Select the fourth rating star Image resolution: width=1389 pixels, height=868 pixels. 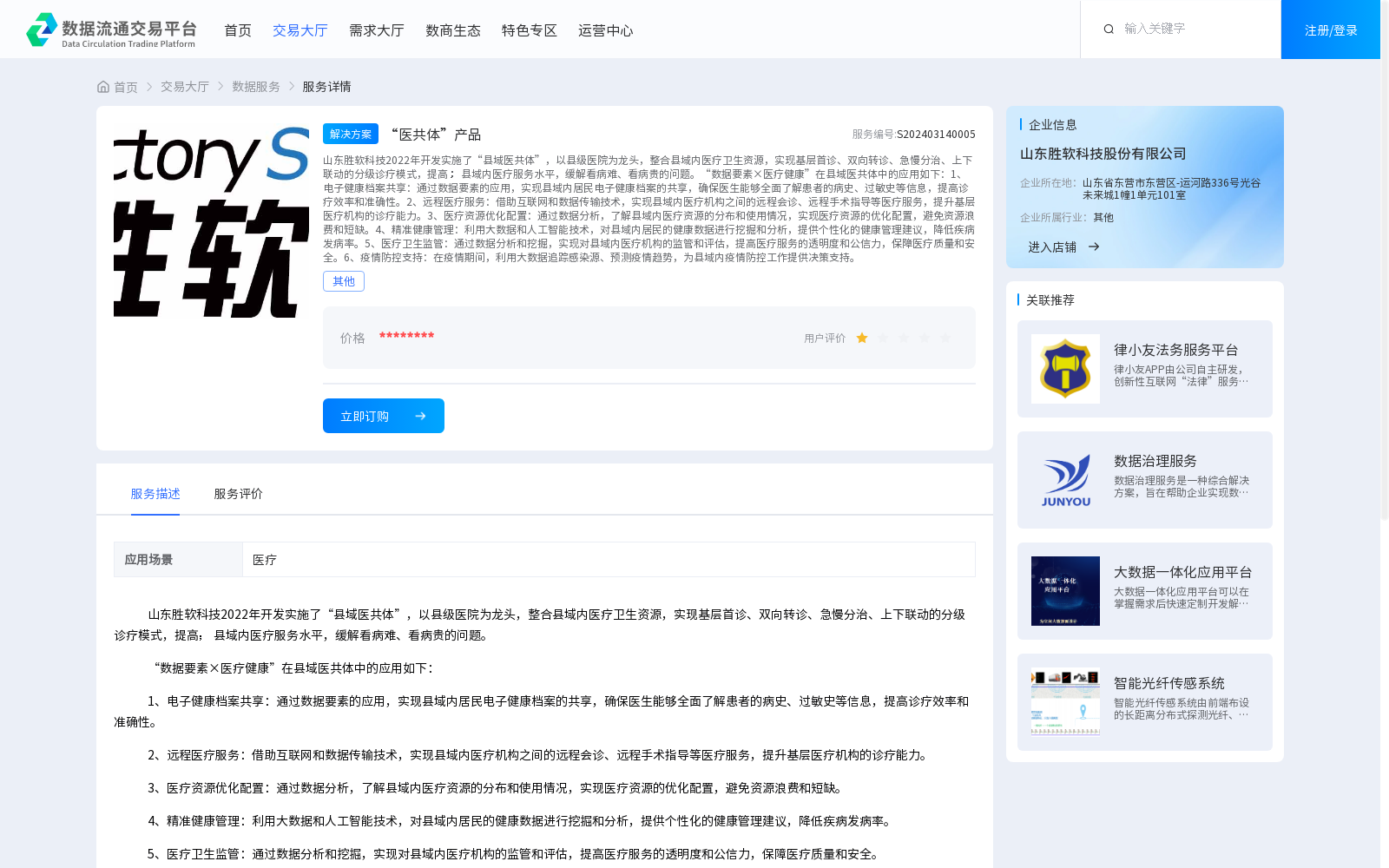click(x=925, y=339)
